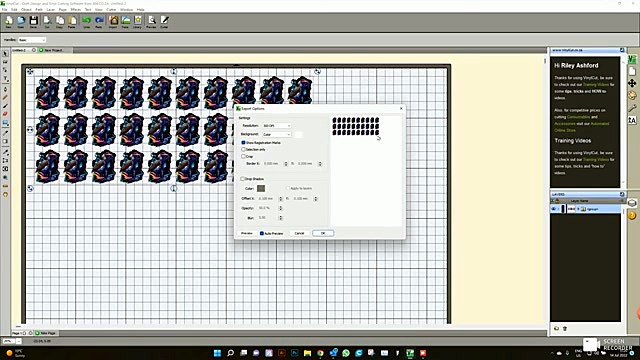Open the File menu

pos(4,9)
